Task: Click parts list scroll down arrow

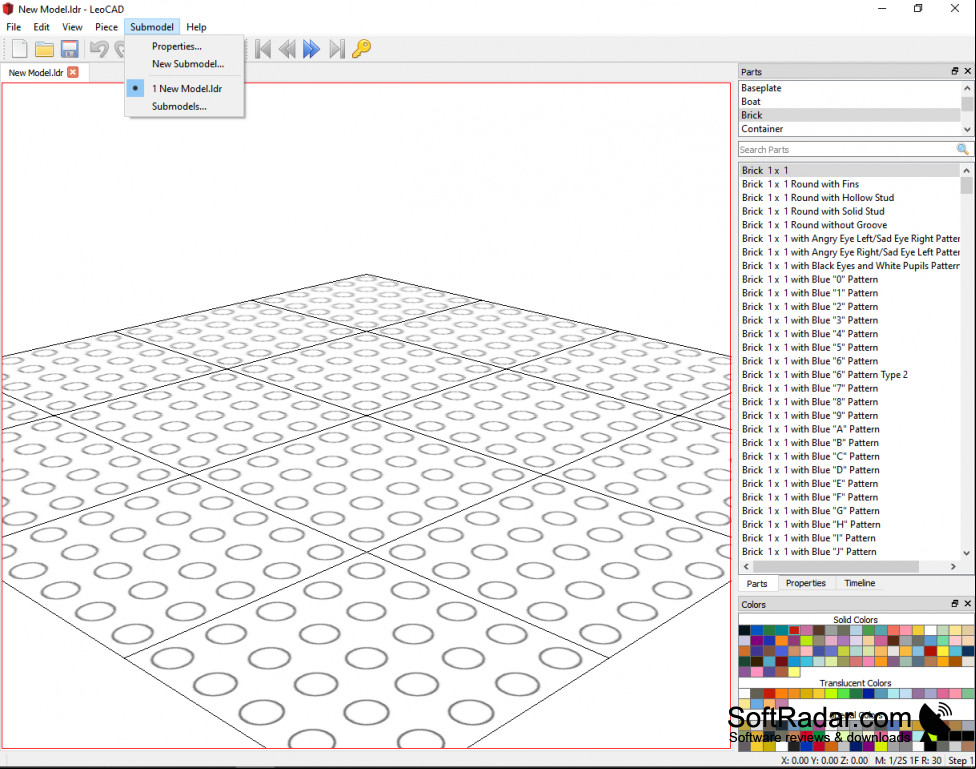Action: (x=966, y=552)
